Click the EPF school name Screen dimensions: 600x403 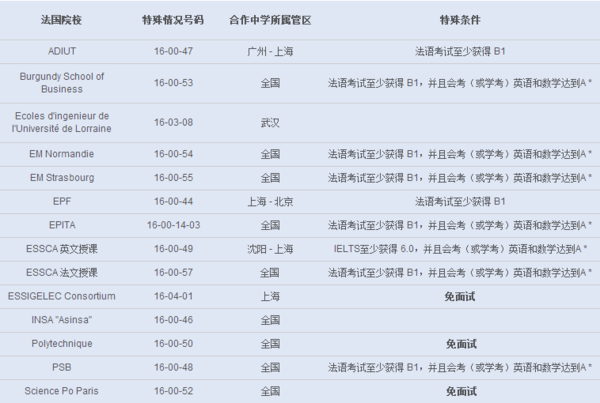point(62,201)
